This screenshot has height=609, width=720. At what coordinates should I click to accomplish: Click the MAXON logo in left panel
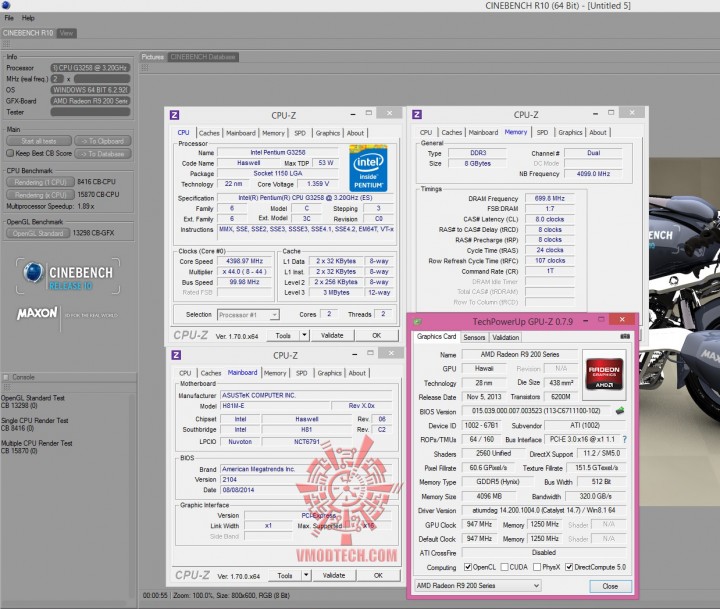37,313
